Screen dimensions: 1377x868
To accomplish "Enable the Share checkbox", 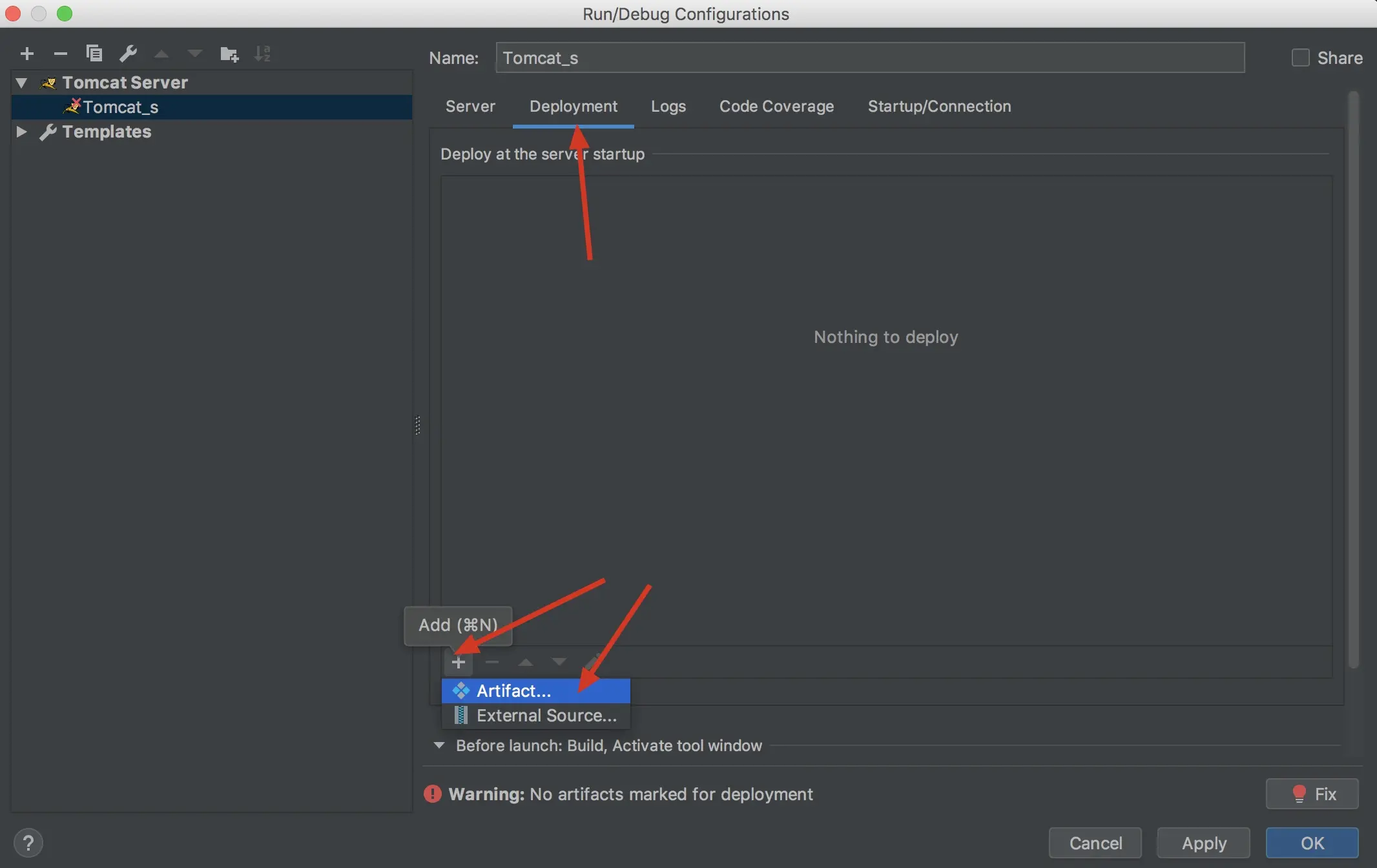I will (1300, 57).
